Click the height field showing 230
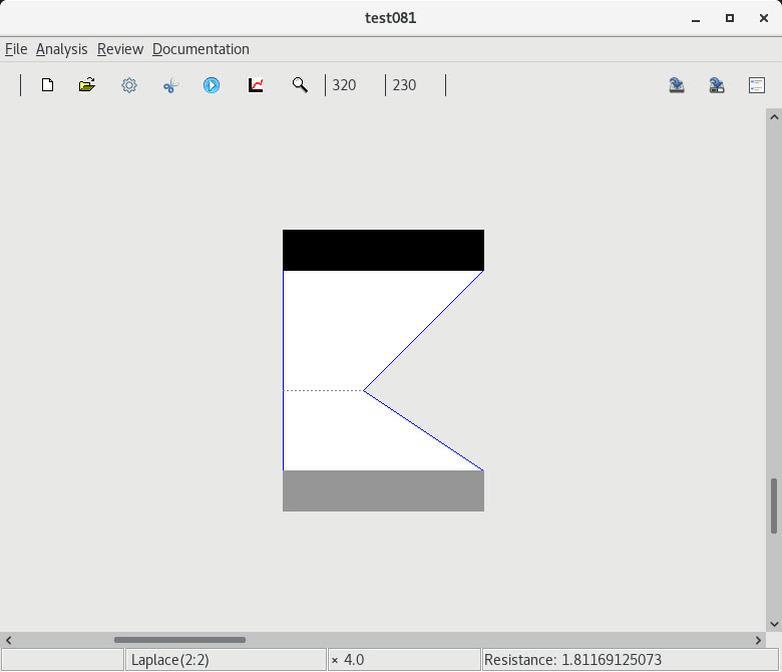 [x=414, y=85]
